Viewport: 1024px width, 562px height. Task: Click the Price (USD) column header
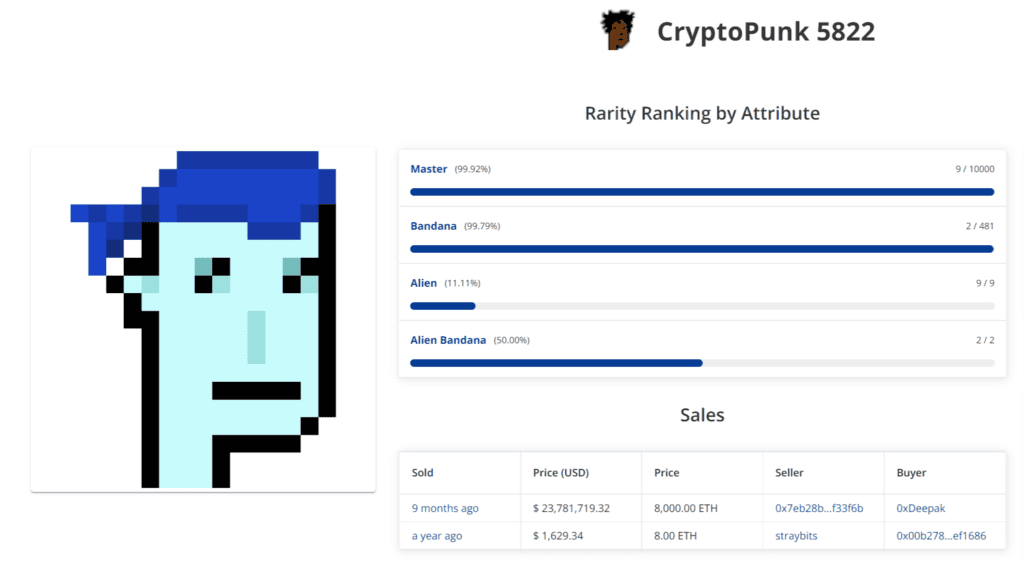(560, 473)
